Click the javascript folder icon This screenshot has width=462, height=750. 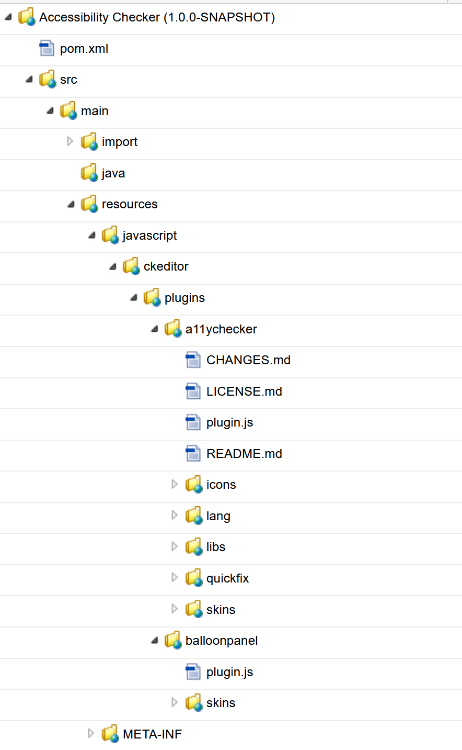point(110,235)
